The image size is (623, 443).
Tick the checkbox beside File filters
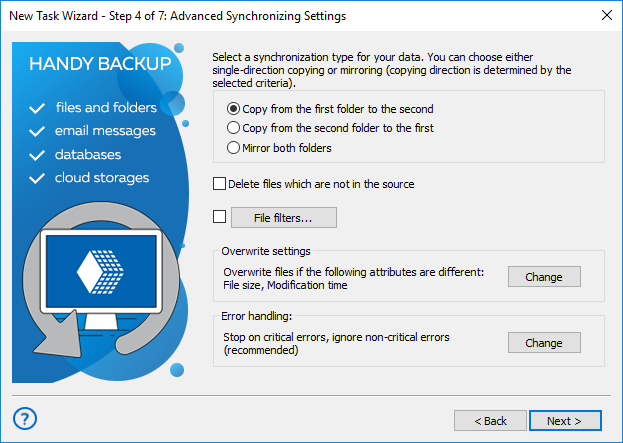click(x=220, y=216)
